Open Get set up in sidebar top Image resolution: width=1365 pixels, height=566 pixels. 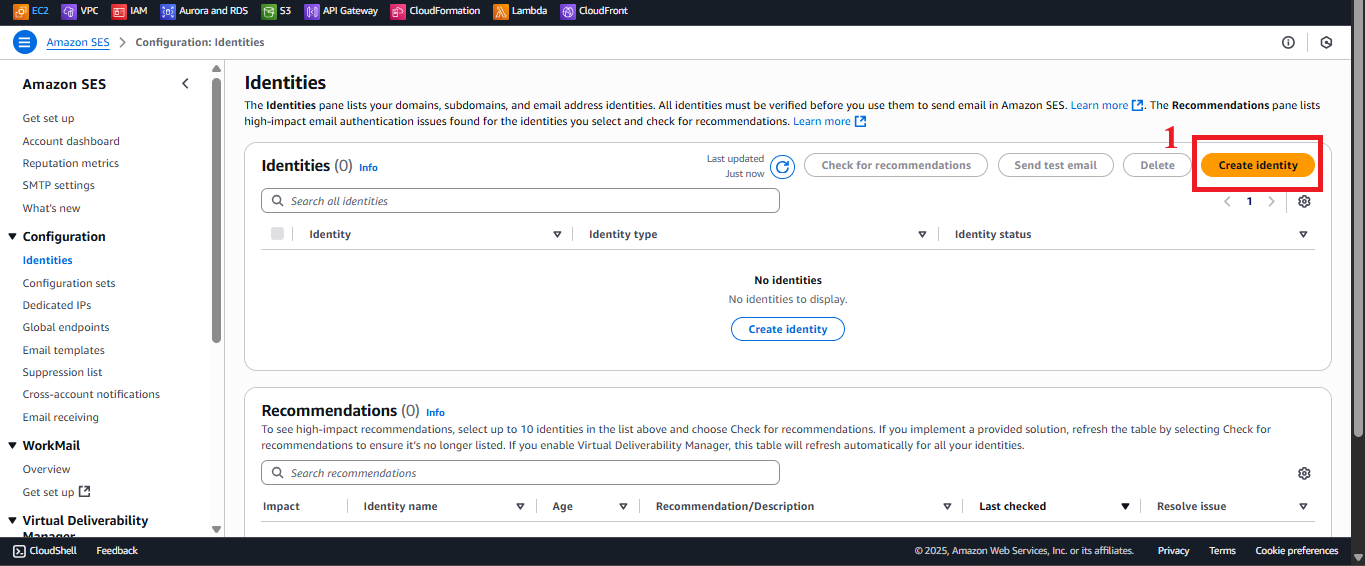48,118
